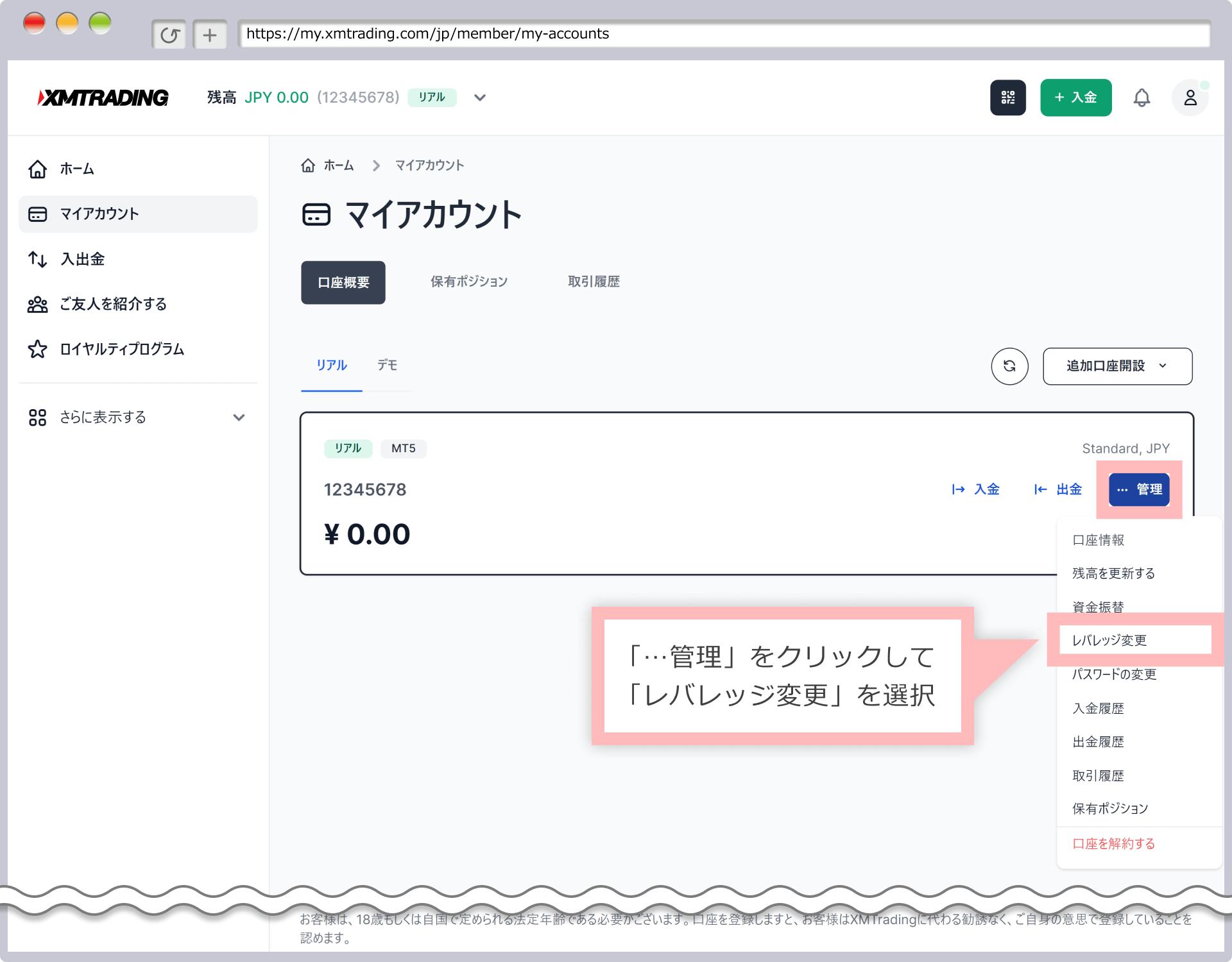Open the notifications bell
This screenshot has width=1232, height=962.
click(1142, 97)
